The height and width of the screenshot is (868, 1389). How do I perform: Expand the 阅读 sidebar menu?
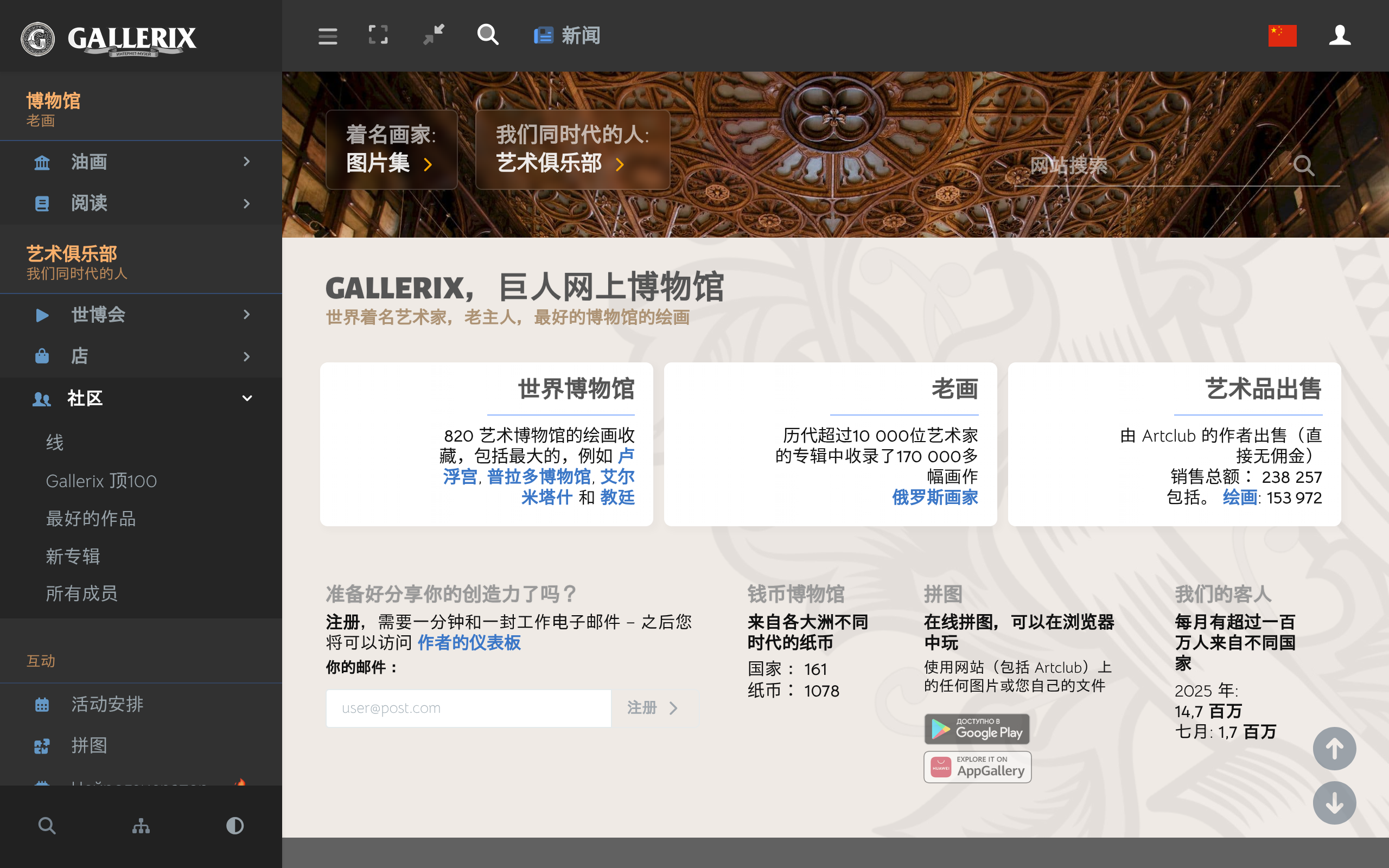[x=141, y=203]
